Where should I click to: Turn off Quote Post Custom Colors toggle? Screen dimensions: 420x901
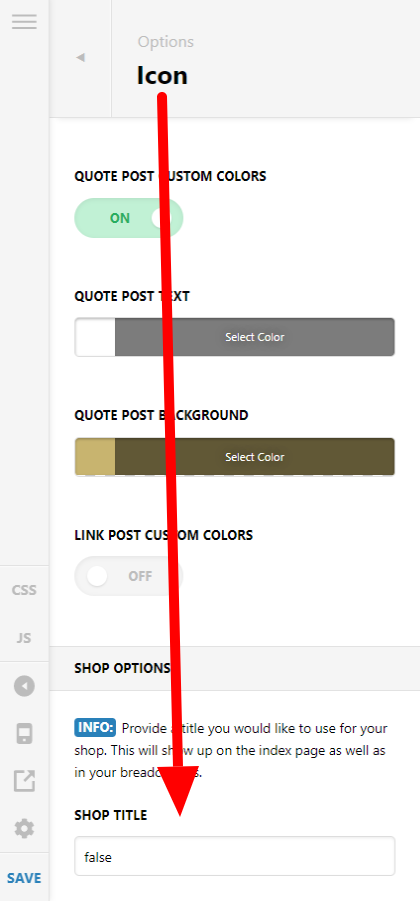click(129, 218)
